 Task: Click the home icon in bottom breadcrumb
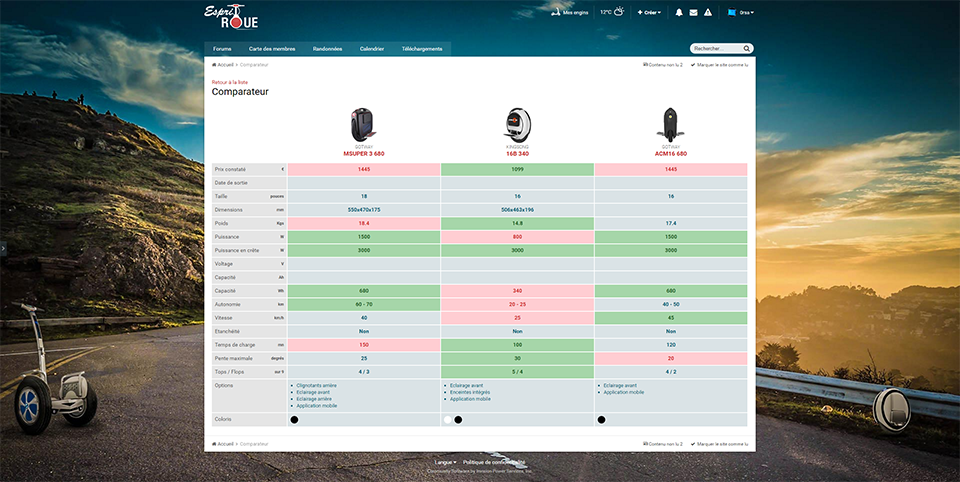pyautogui.click(x=214, y=444)
